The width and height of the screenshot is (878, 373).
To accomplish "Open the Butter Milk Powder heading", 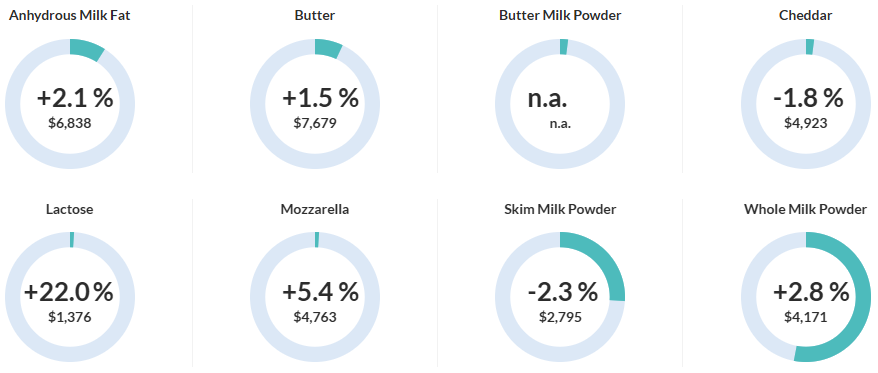I will point(560,15).
